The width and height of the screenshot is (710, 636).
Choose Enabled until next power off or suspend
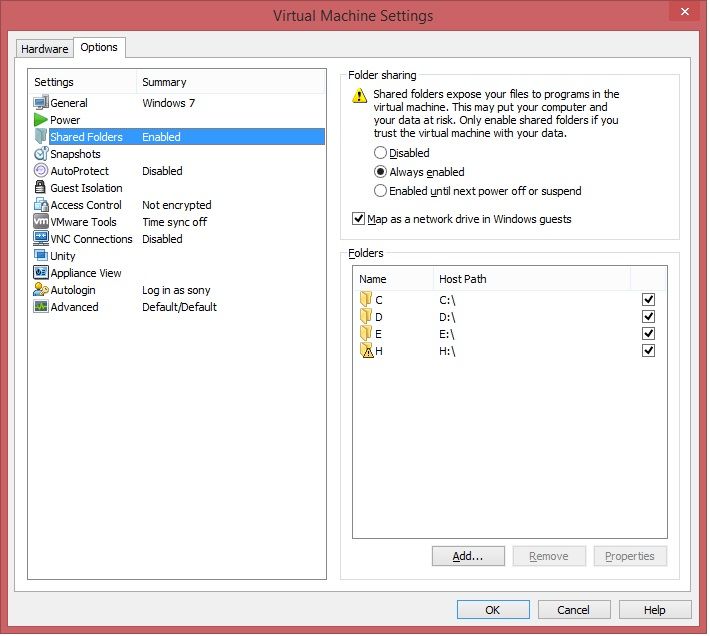click(380, 191)
